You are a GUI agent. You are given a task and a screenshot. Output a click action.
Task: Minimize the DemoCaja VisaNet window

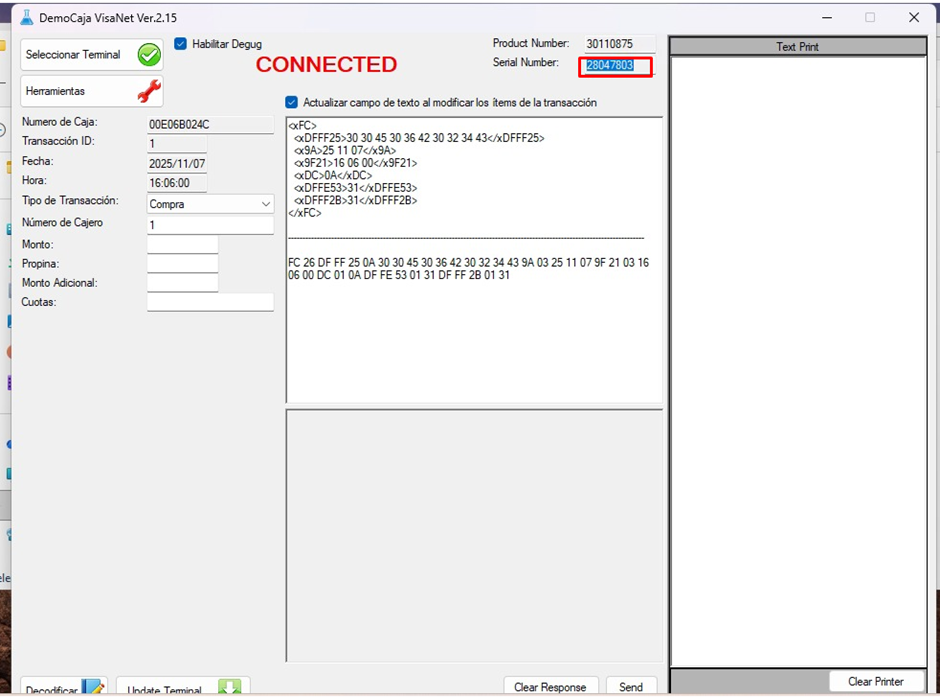pos(826,18)
